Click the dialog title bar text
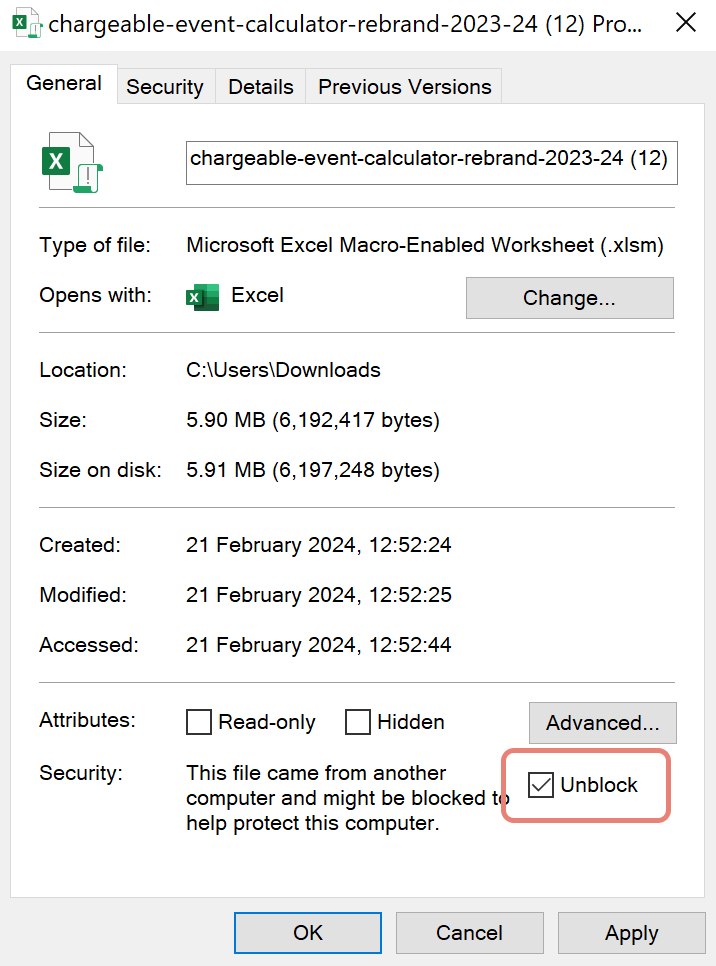Viewport: 716px width, 966px height. pos(345,24)
